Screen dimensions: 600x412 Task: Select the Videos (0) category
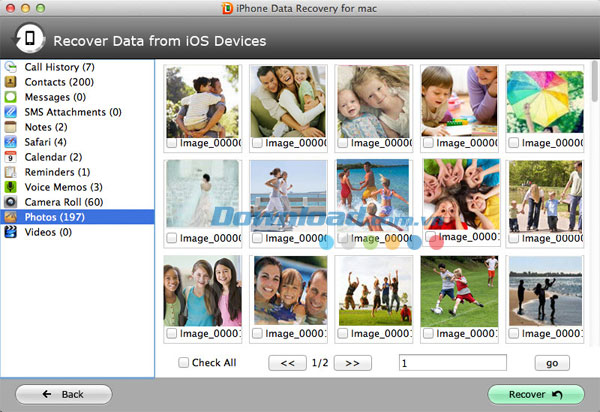click(x=77, y=232)
